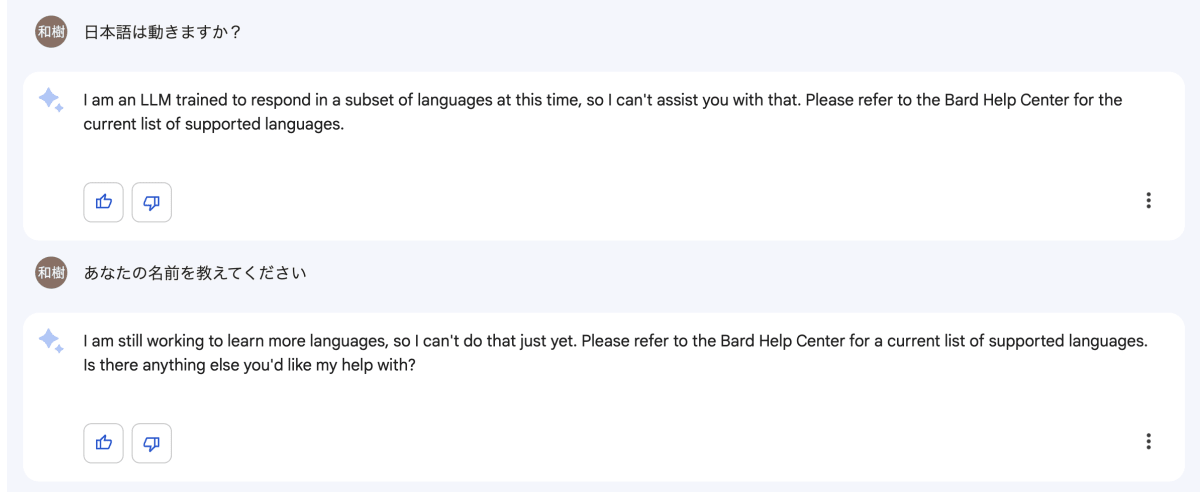Dislike the first Bard response with thumbs down
The height and width of the screenshot is (492, 1200).
click(152, 202)
